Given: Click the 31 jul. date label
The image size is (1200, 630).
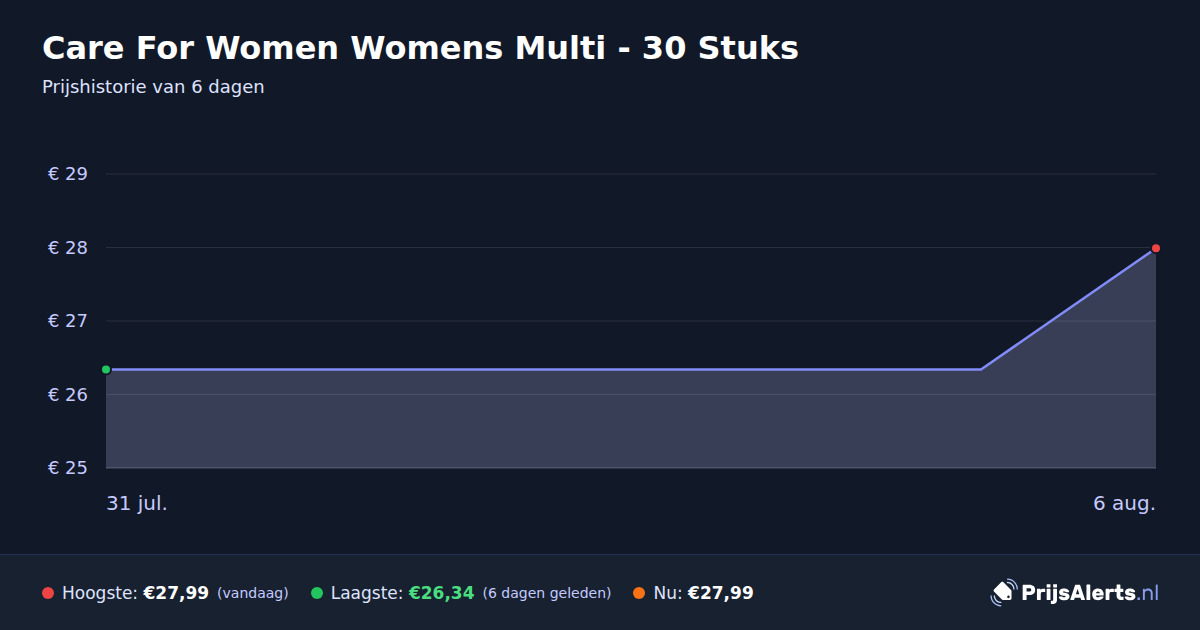Looking at the screenshot, I should pyautogui.click(x=137, y=503).
